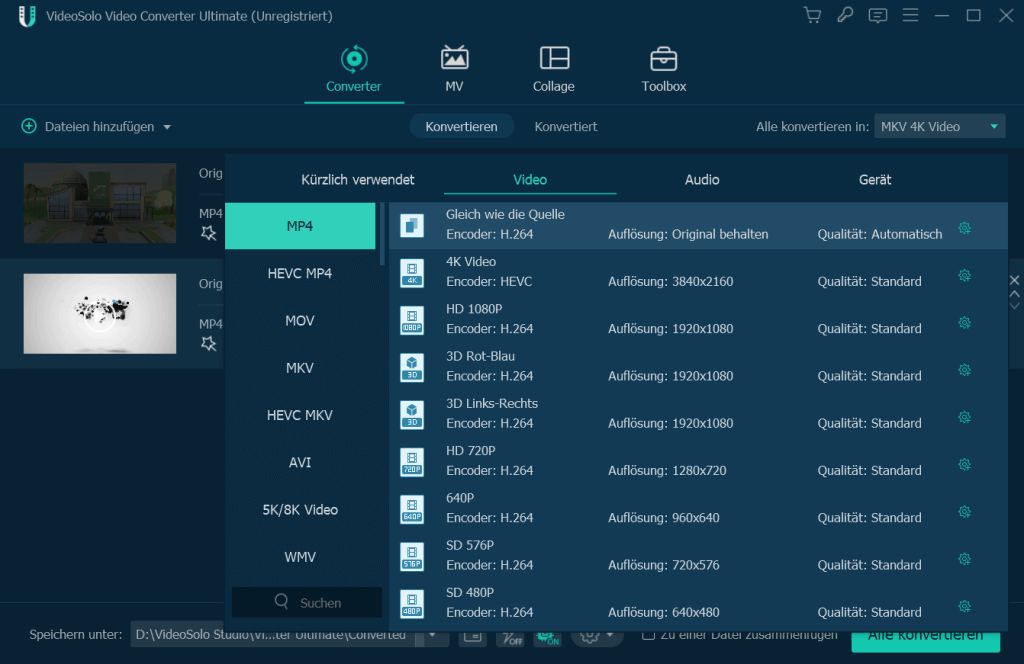The image size is (1024, 664).
Task: Switch to the Video format tab
Action: click(530, 180)
